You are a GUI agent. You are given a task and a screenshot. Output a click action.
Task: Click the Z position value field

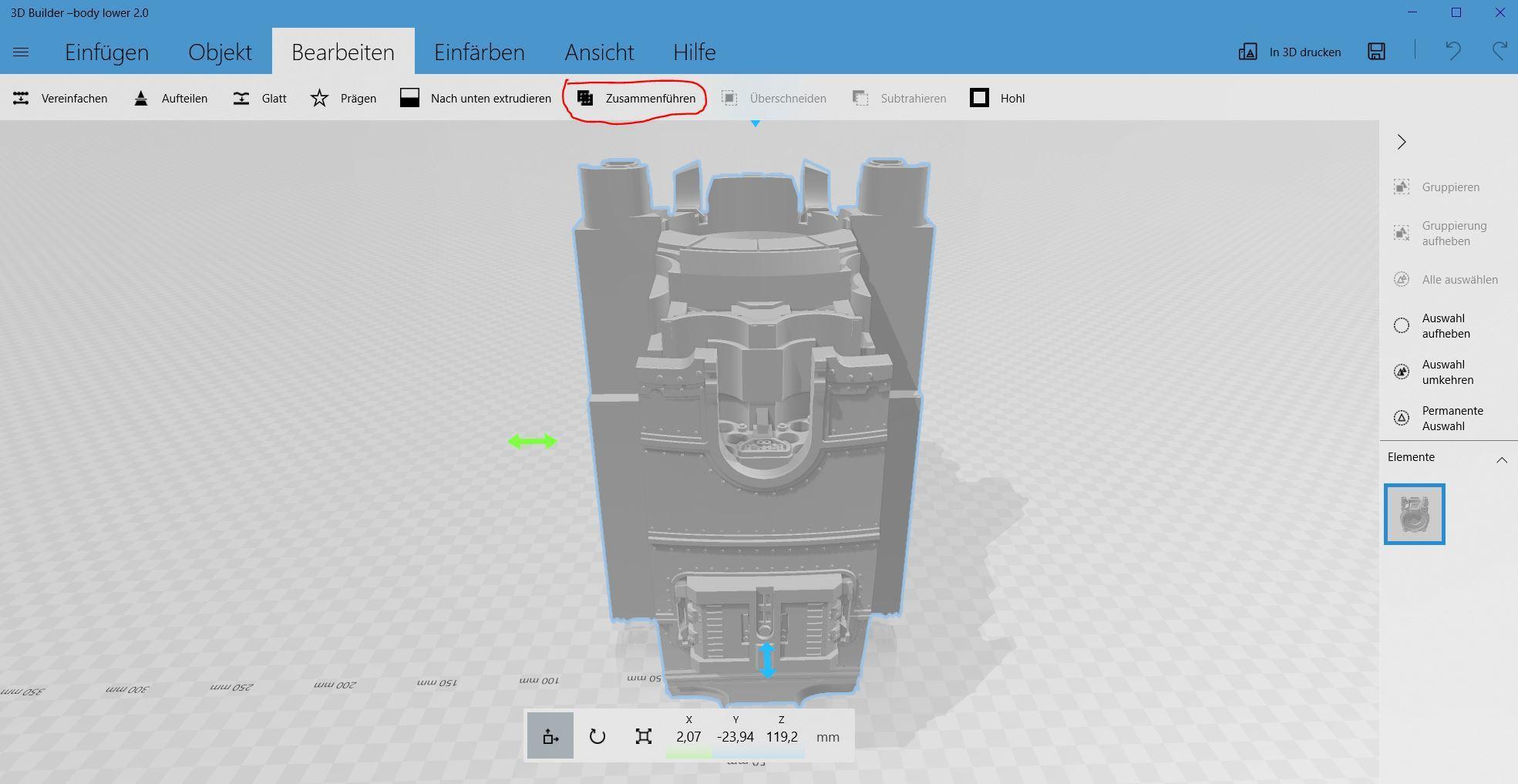coord(781,737)
